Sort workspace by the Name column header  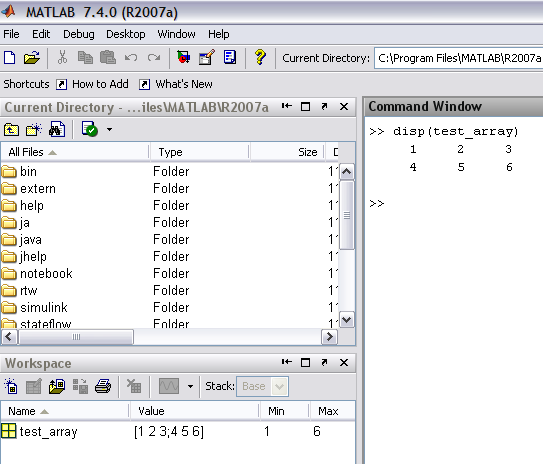65,411
